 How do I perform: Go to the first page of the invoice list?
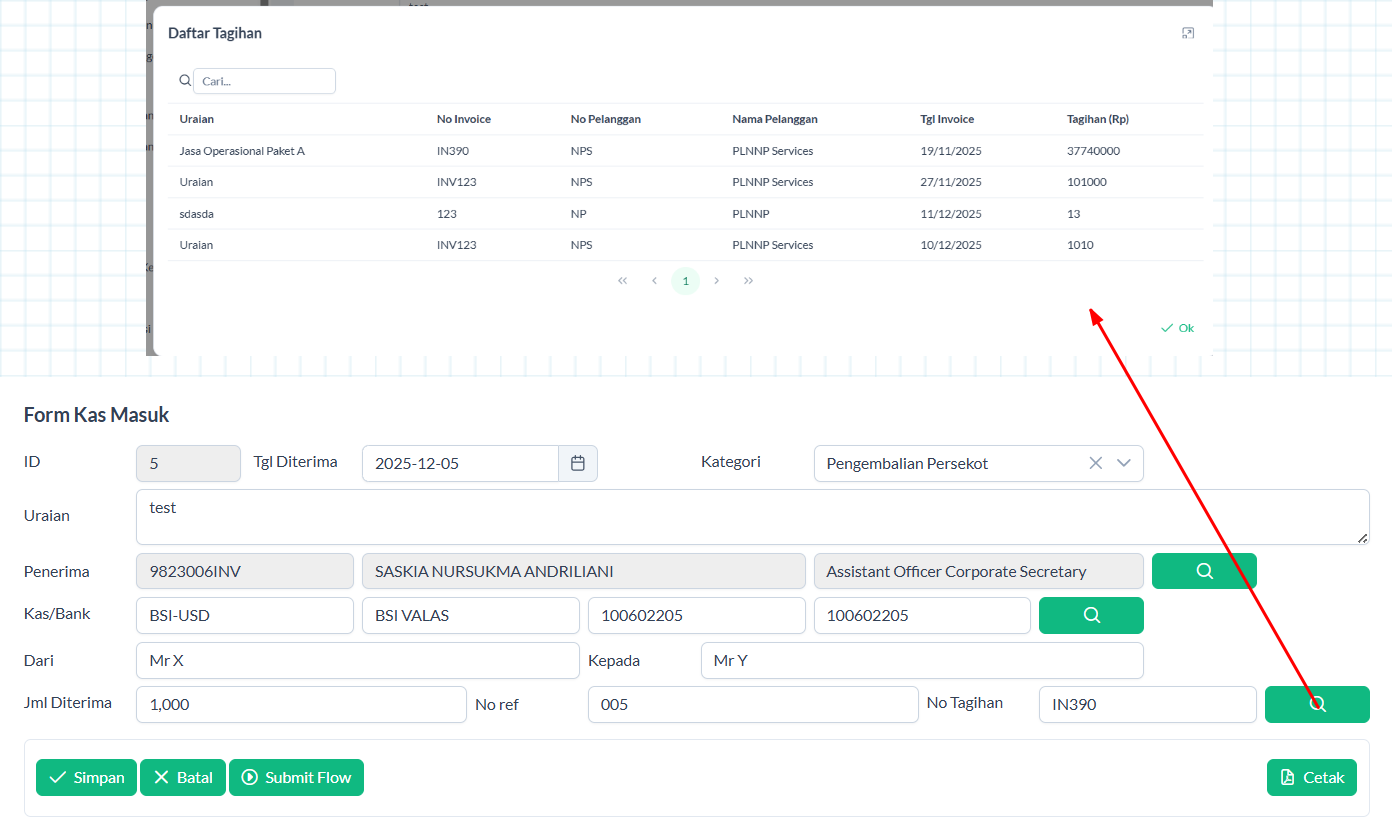click(x=622, y=281)
